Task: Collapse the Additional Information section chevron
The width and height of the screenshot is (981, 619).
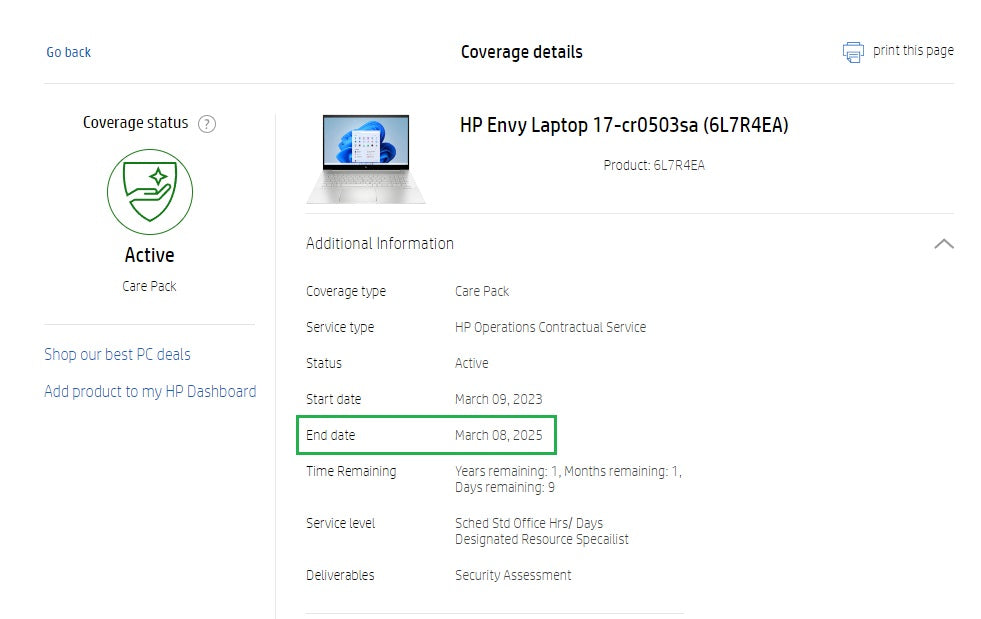Action: 943,243
